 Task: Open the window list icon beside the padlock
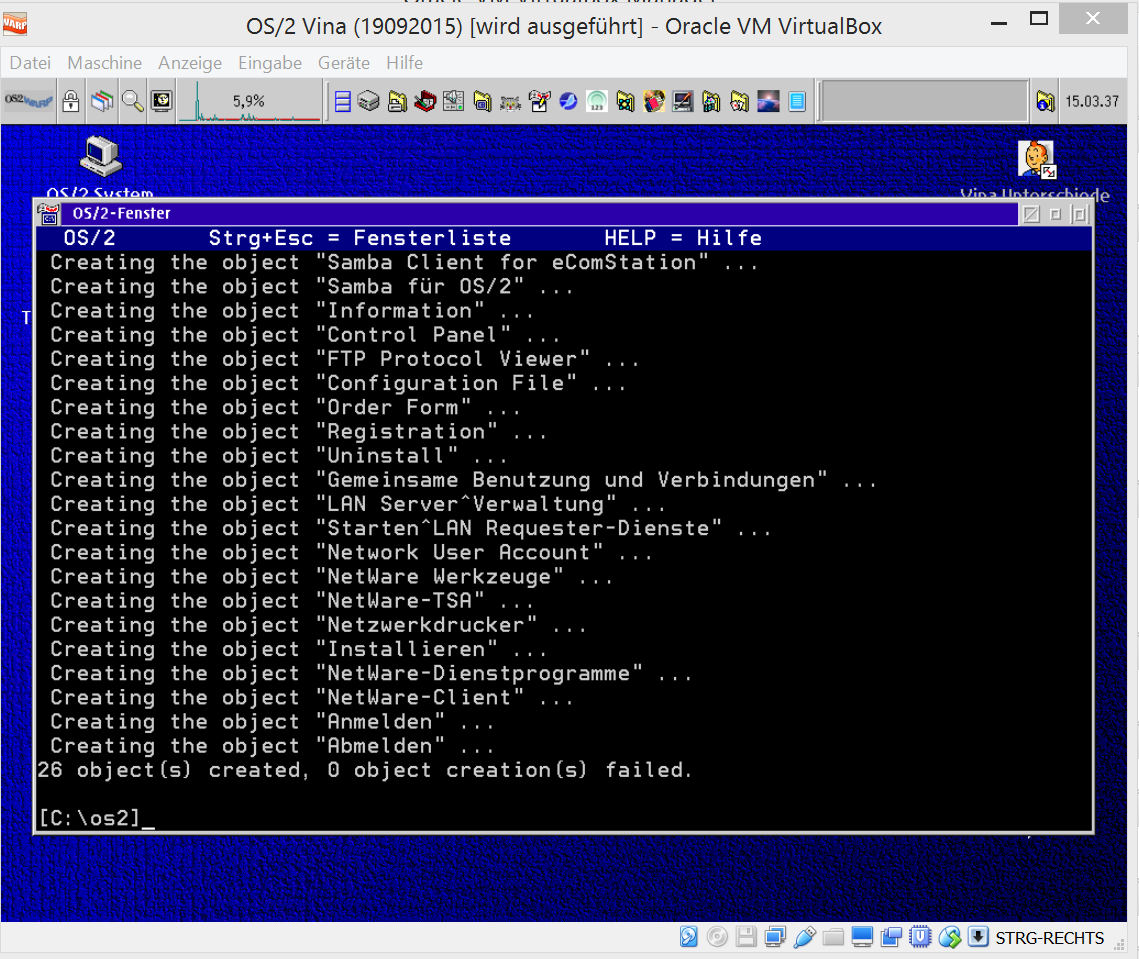click(x=102, y=101)
